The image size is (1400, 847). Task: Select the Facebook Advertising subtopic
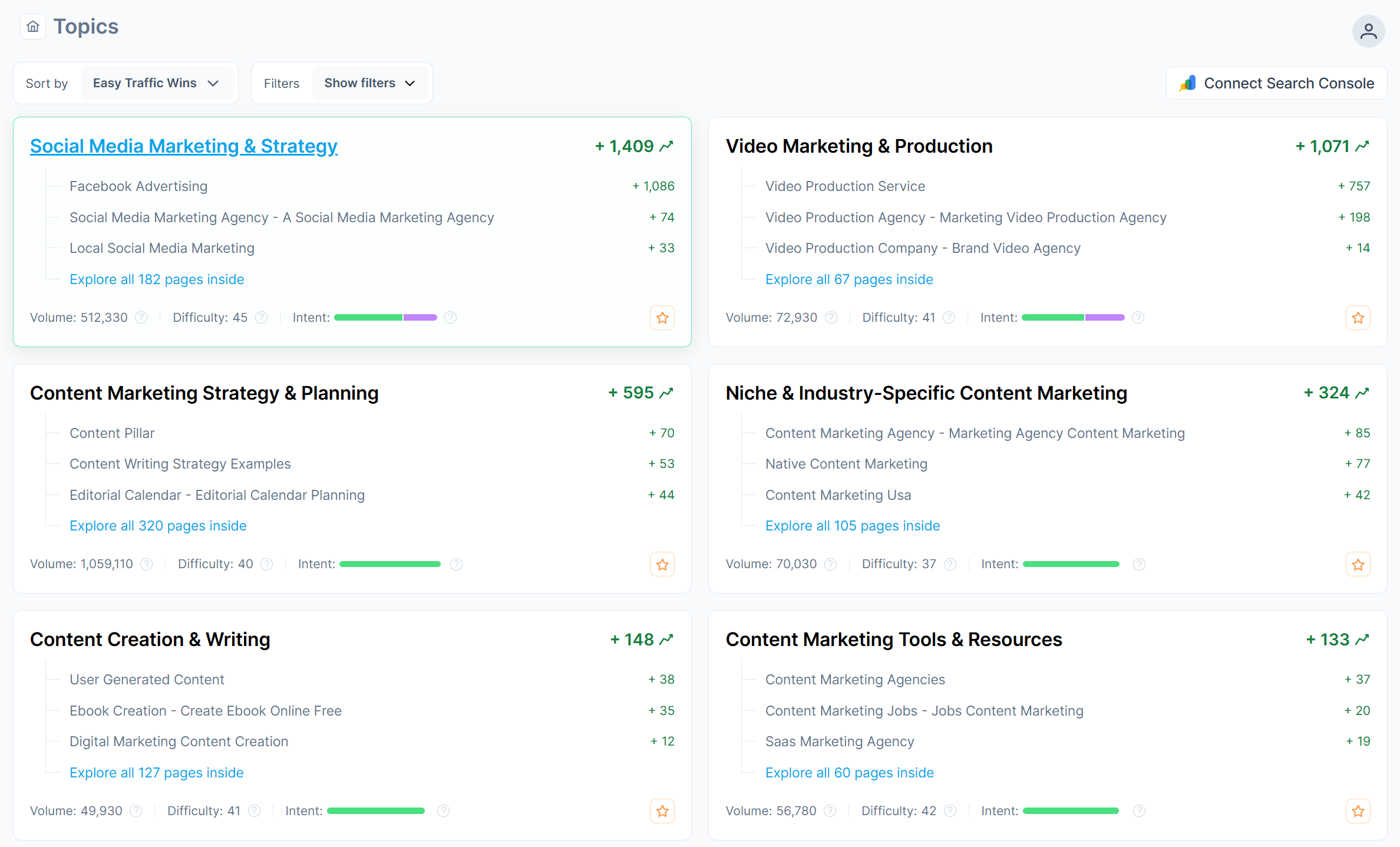click(x=138, y=186)
